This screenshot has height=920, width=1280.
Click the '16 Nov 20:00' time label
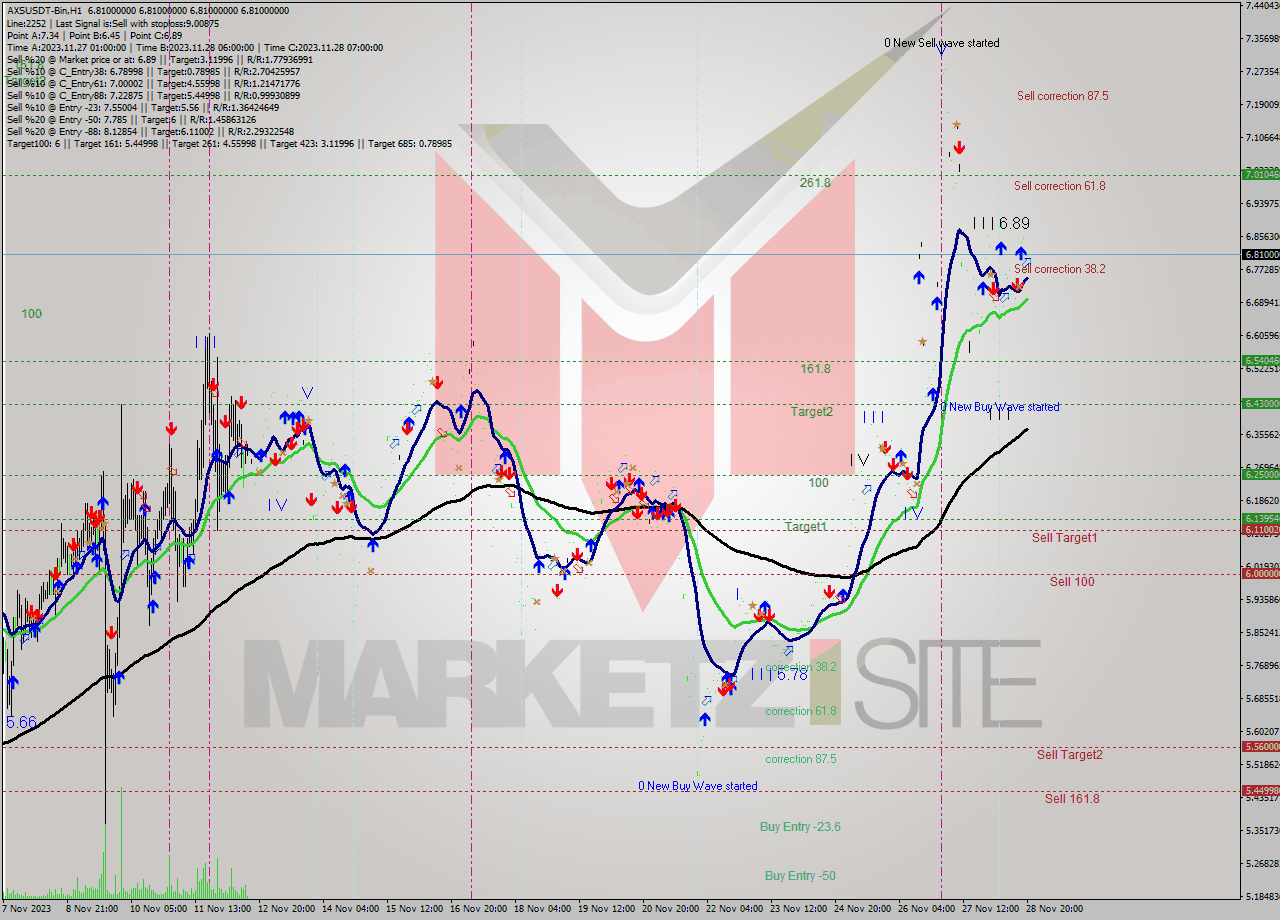tap(479, 910)
